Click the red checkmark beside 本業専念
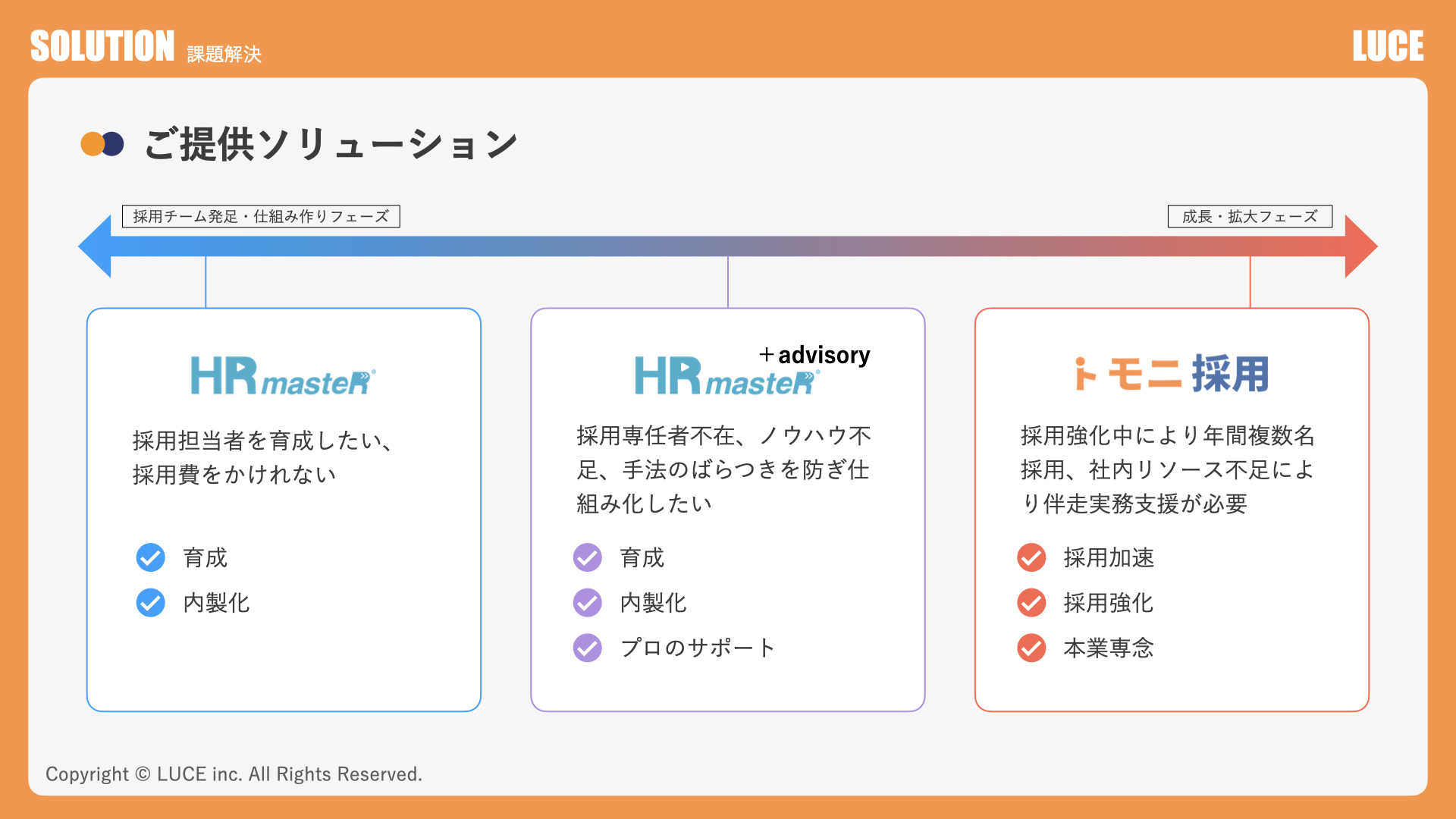The width and height of the screenshot is (1456, 819). [x=1031, y=648]
